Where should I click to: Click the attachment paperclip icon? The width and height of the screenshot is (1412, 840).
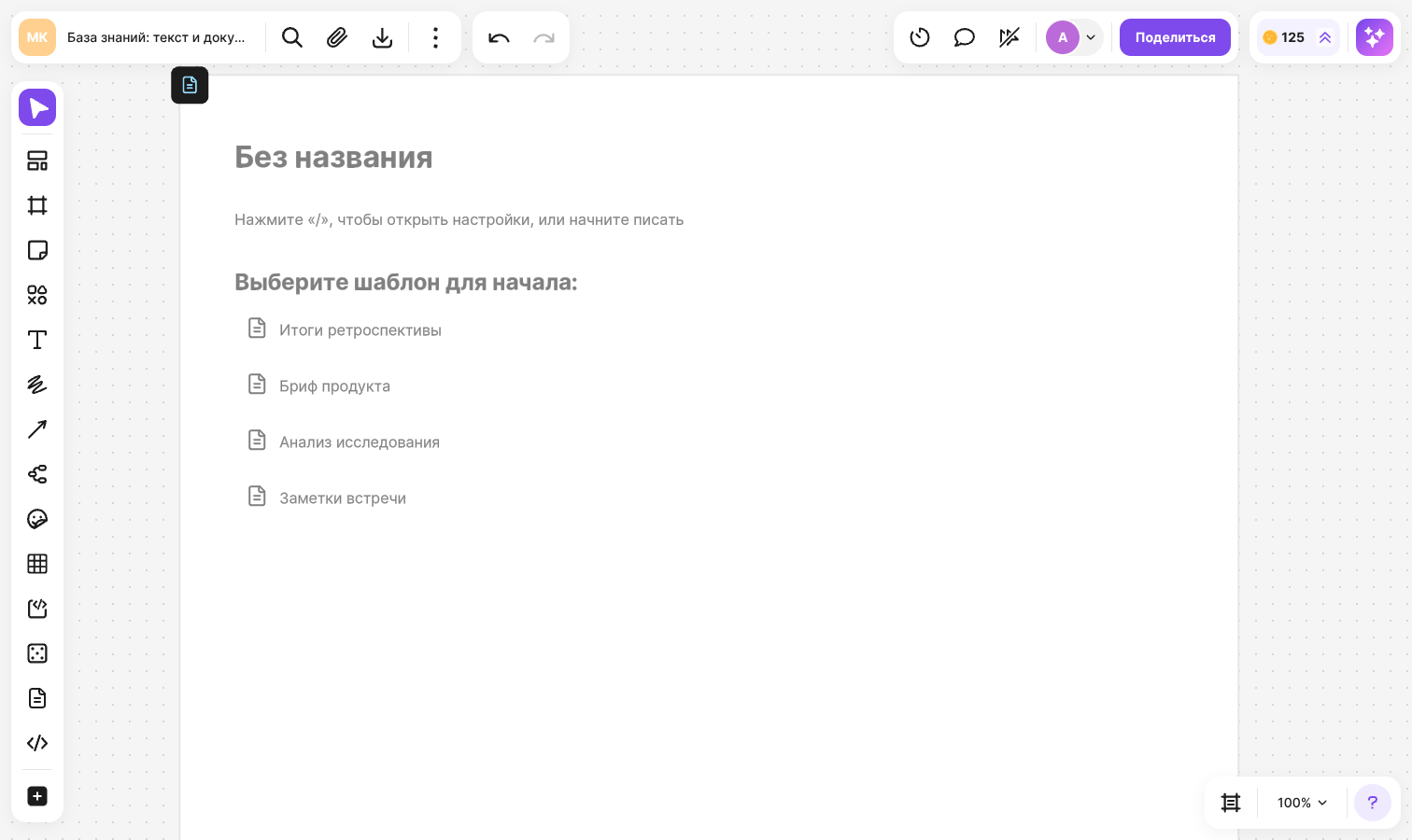337,37
